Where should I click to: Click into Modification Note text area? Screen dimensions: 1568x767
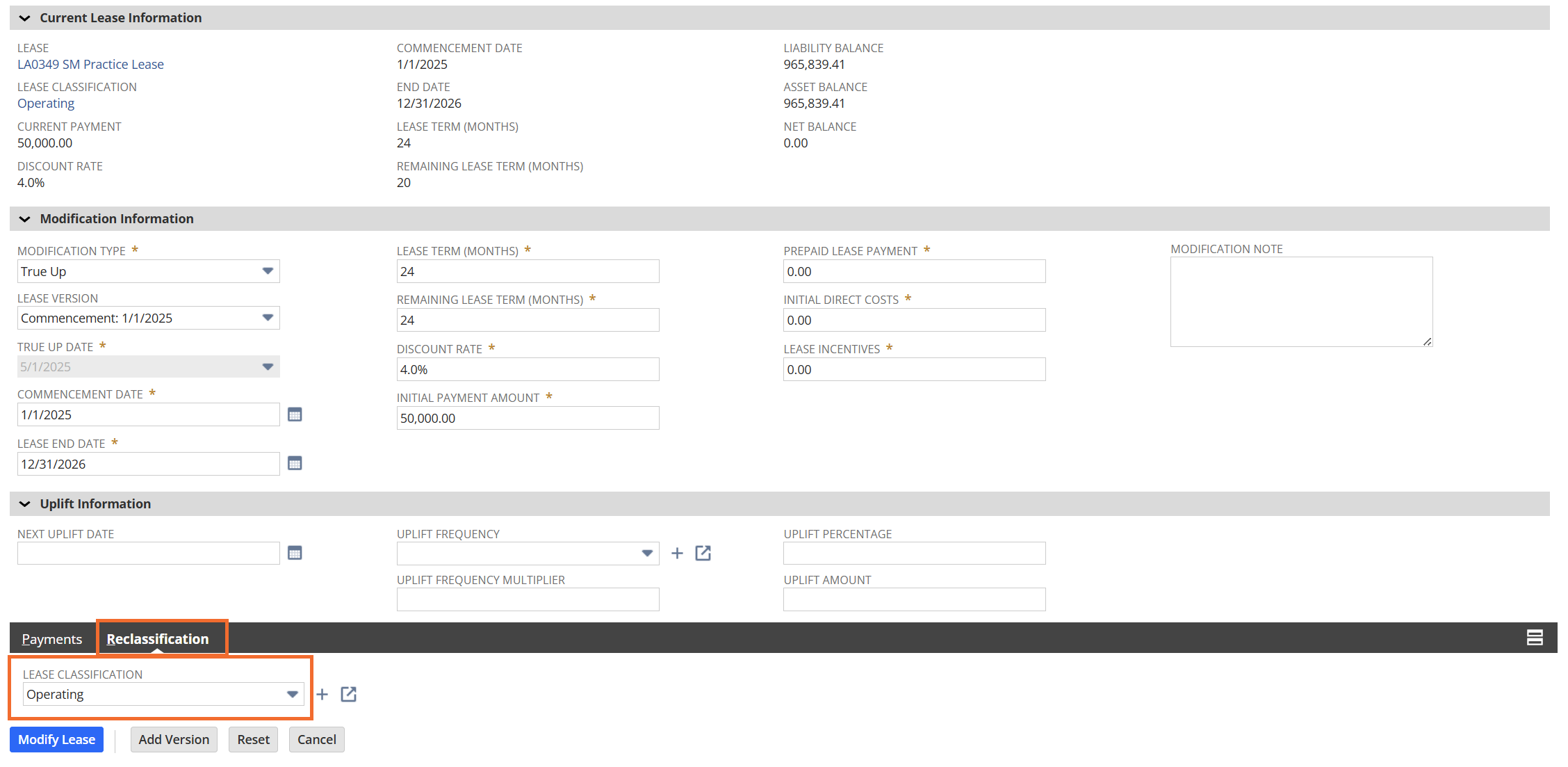(x=1302, y=302)
